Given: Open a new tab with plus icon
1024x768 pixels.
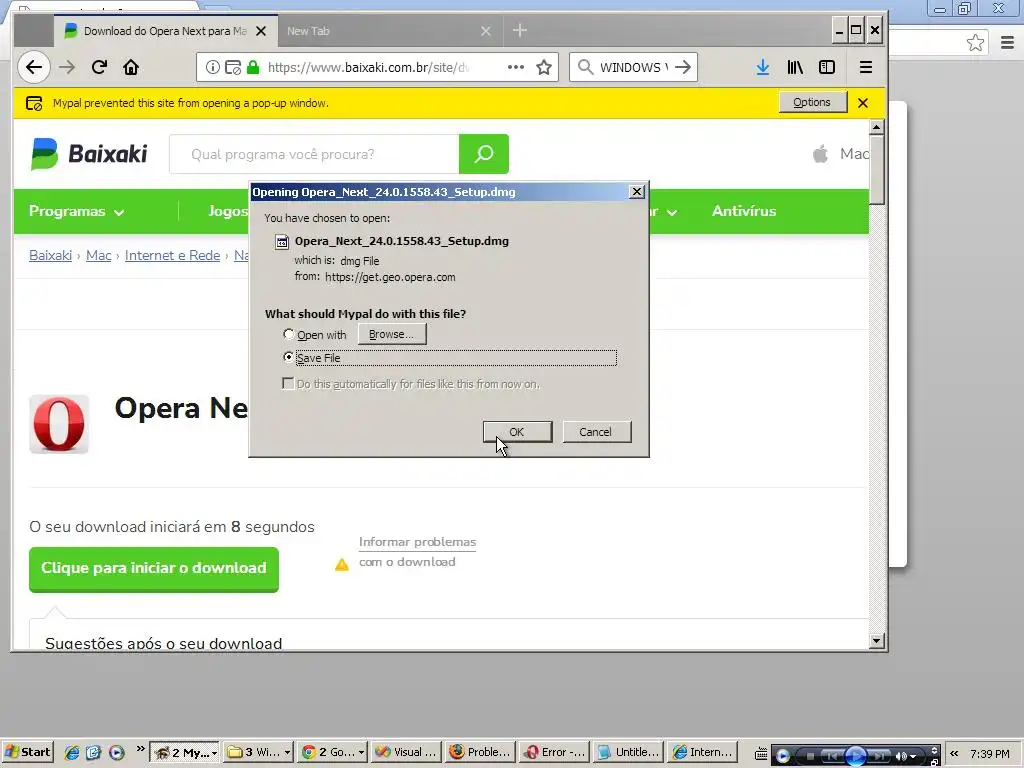Looking at the screenshot, I should tap(520, 31).
